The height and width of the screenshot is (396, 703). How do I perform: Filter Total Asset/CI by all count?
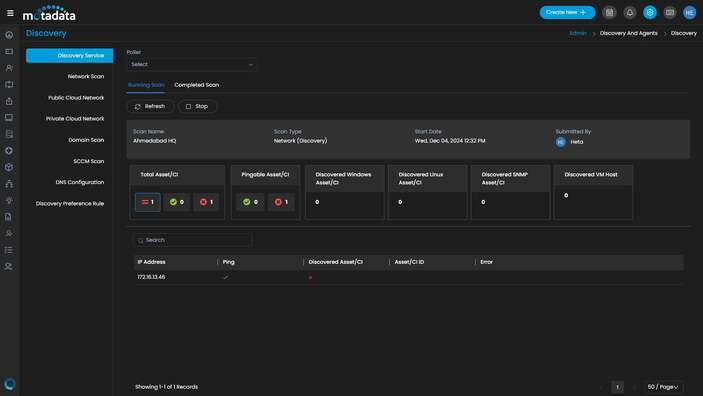(148, 202)
